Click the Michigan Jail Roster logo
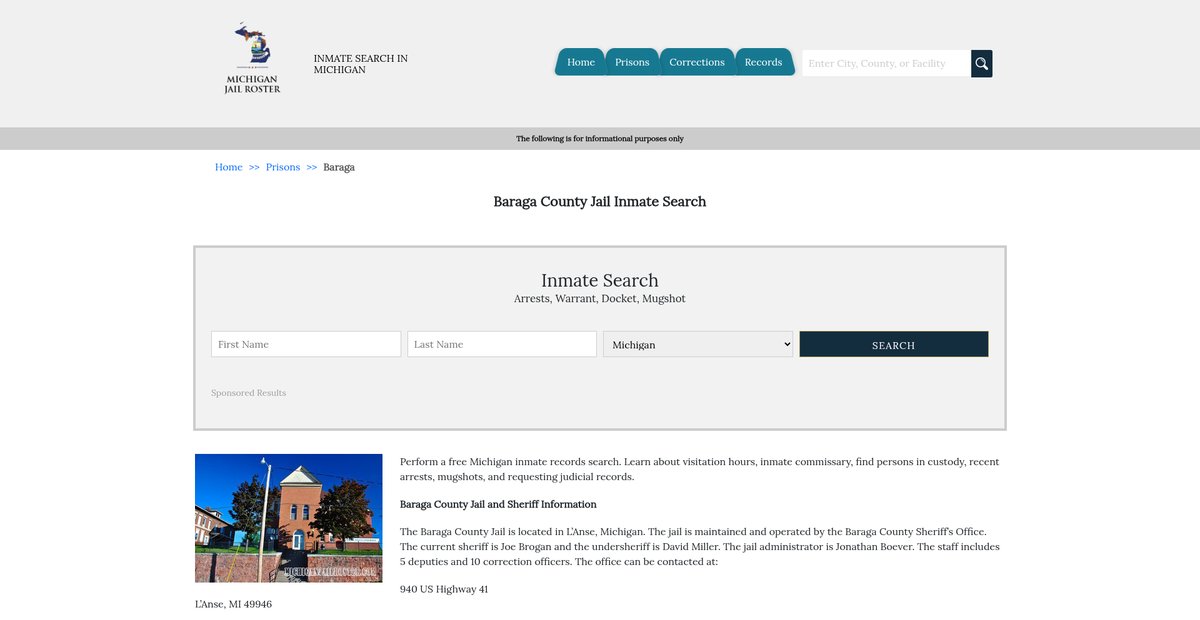Image resolution: width=1200 pixels, height=620 pixels. (252, 58)
